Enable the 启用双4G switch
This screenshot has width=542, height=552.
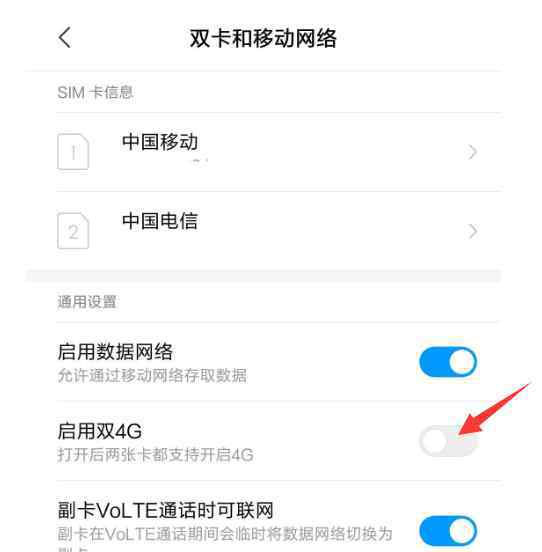pos(448,441)
